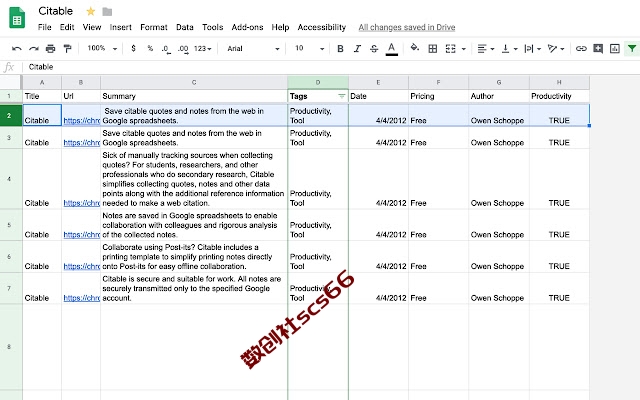Select TRUE cell in row 6

559,257
